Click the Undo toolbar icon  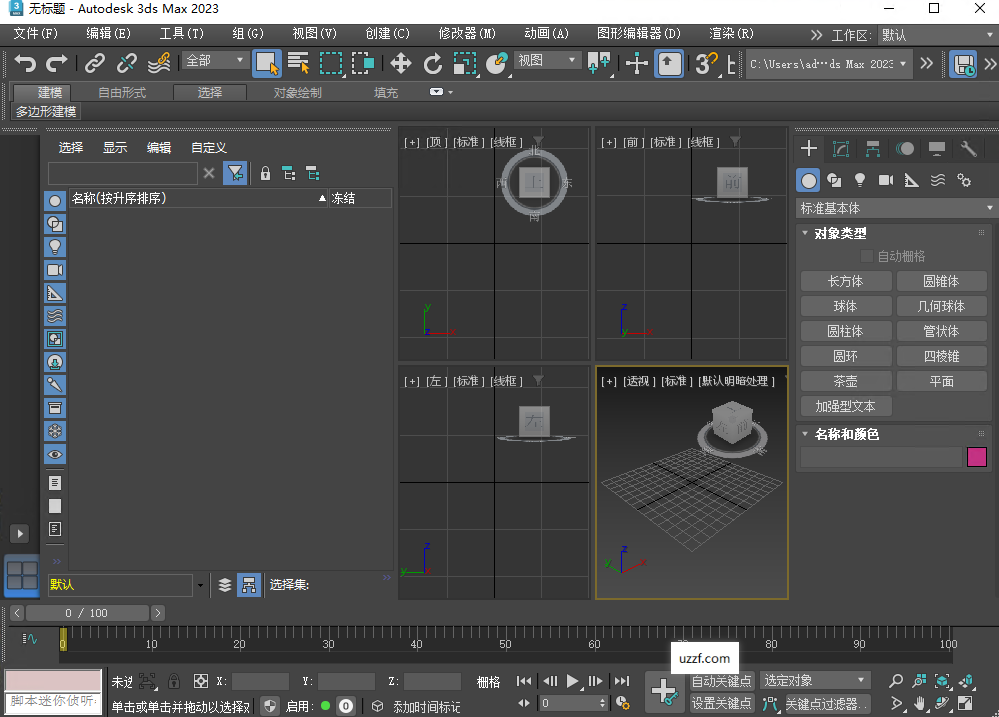click(x=24, y=63)
